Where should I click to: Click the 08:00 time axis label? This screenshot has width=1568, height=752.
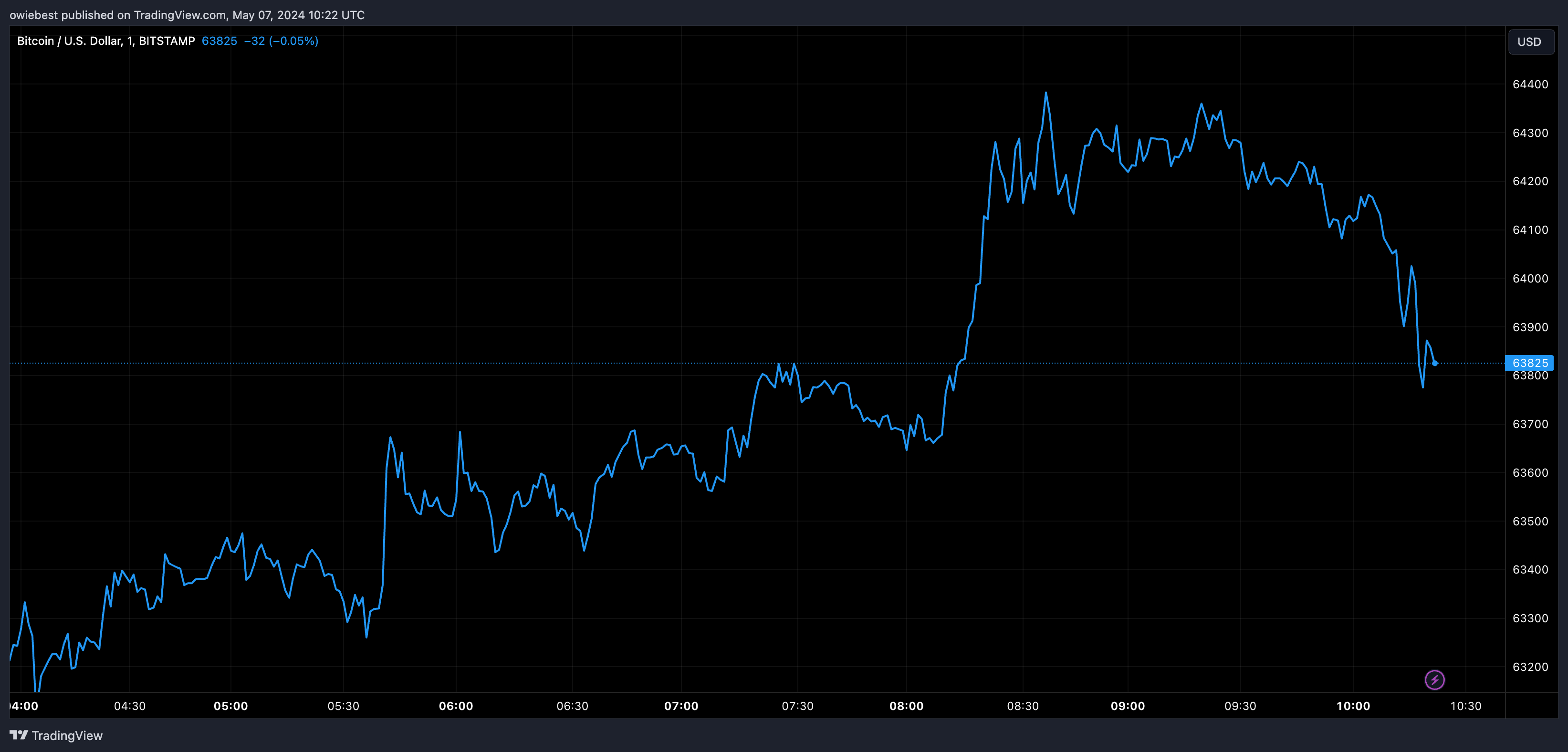[906, 706]
